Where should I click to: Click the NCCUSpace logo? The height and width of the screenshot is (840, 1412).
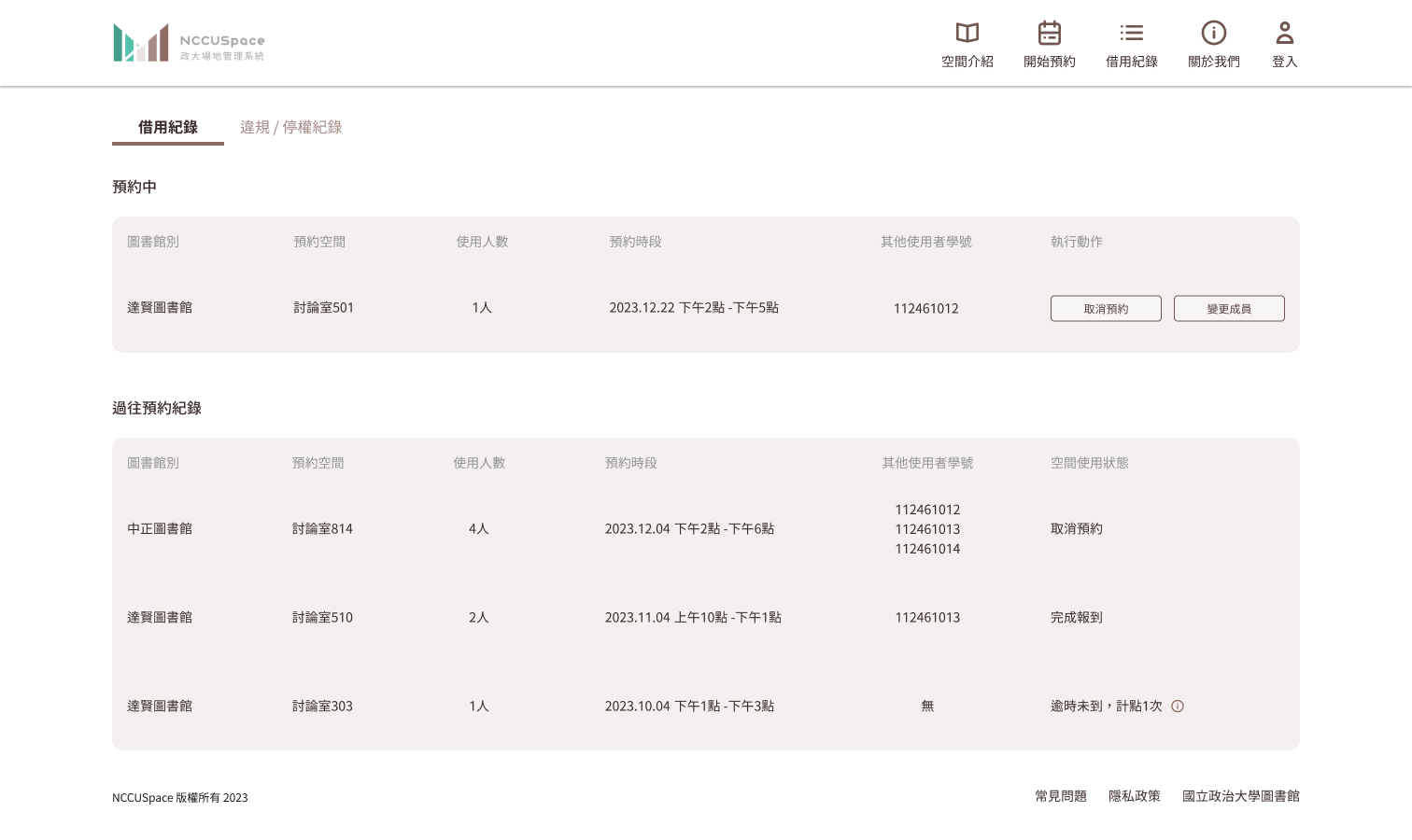(189, 43)
